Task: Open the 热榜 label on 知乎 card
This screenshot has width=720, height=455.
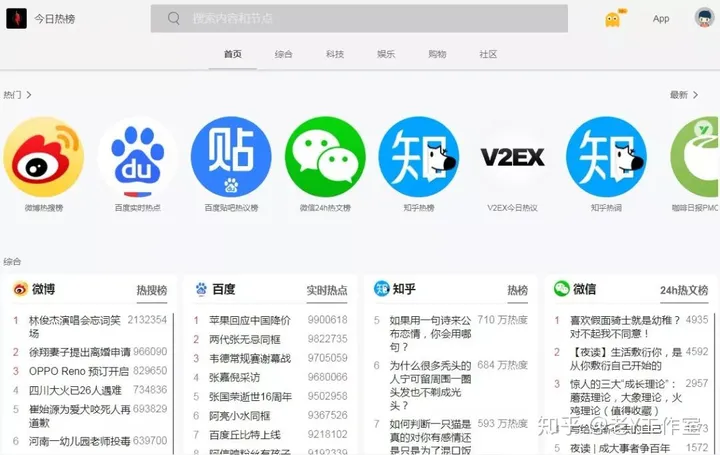Action: pos(518,290)
